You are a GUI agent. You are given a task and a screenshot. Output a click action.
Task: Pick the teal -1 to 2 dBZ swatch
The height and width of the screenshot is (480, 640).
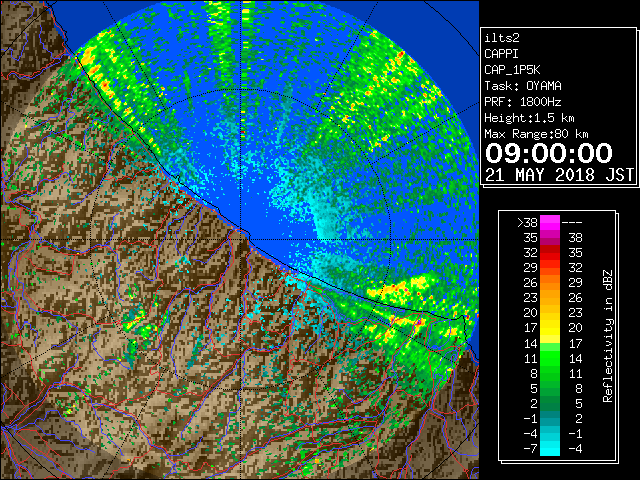pos(550,418)
